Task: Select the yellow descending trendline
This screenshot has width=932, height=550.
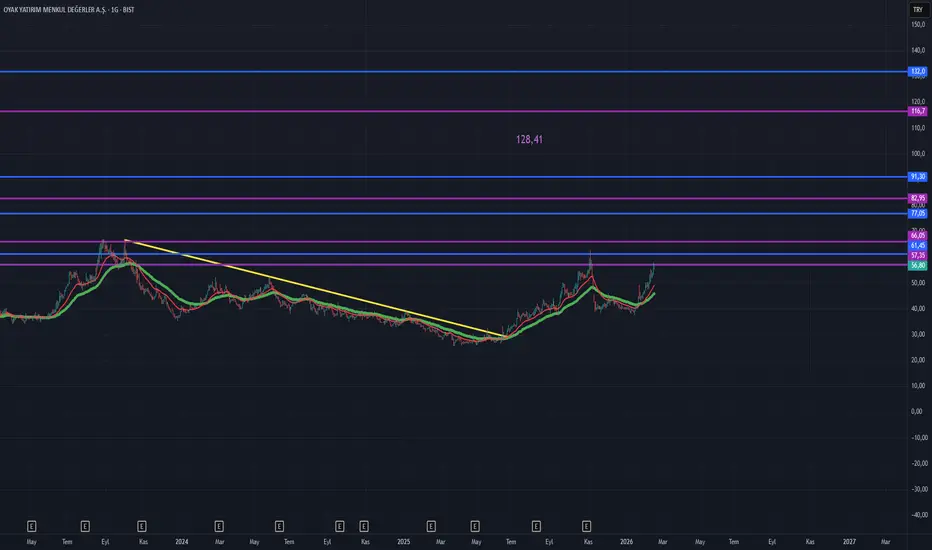Action: (x=315, y=288)
